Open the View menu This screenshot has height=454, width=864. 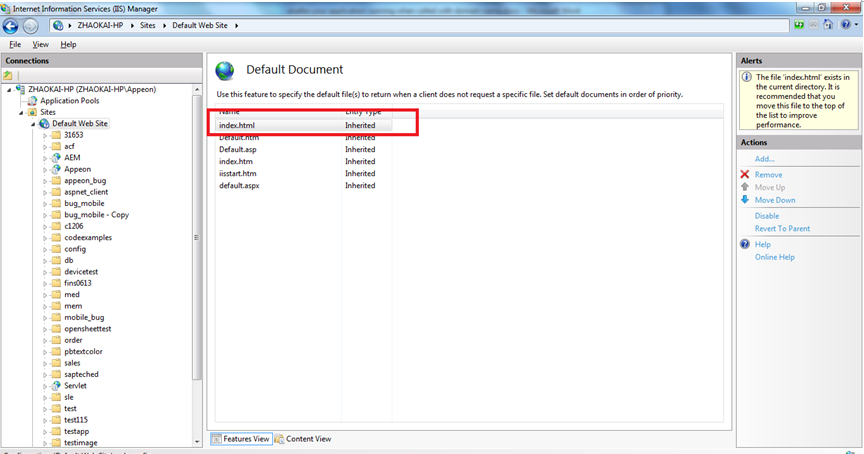click(x=40, y=45)
